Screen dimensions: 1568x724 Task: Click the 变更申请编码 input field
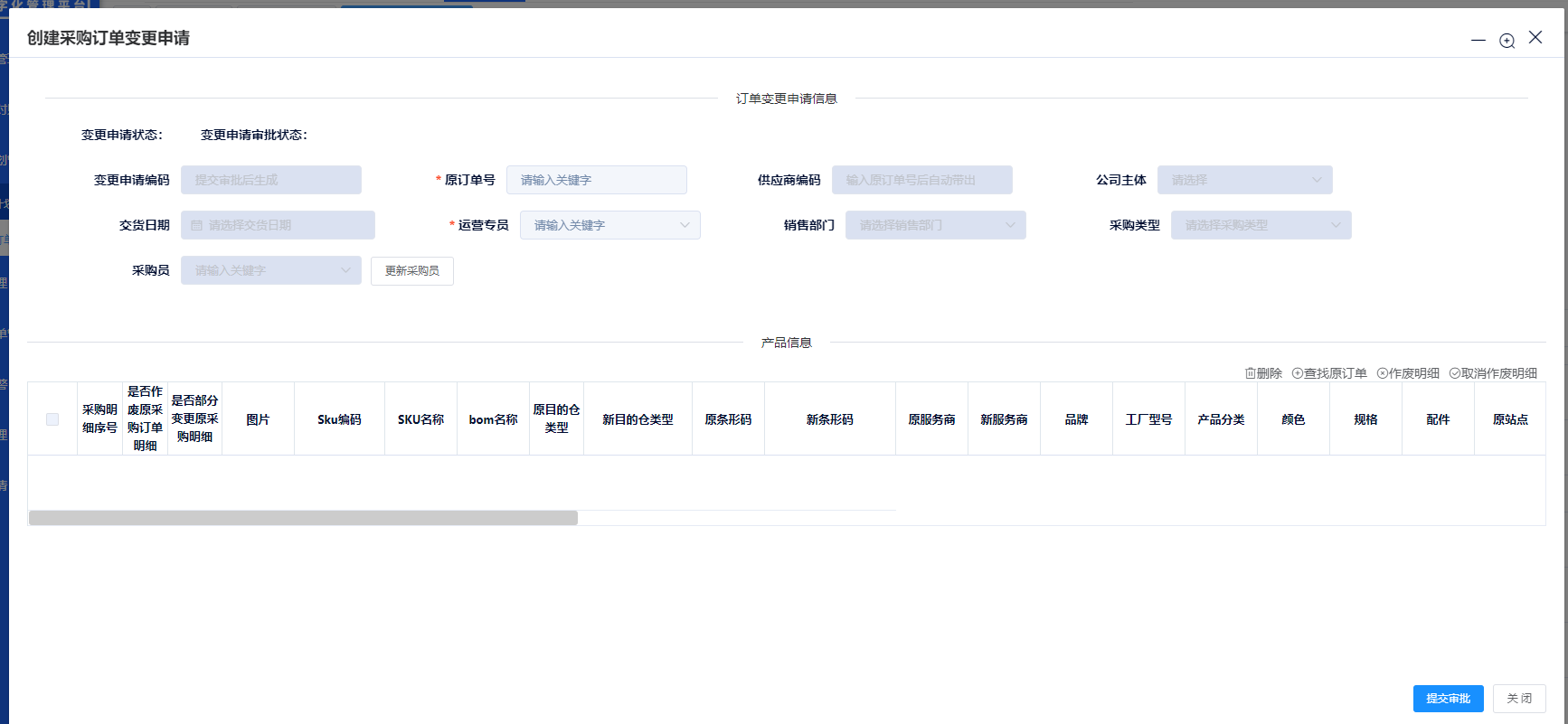click(x=270, y=180)
